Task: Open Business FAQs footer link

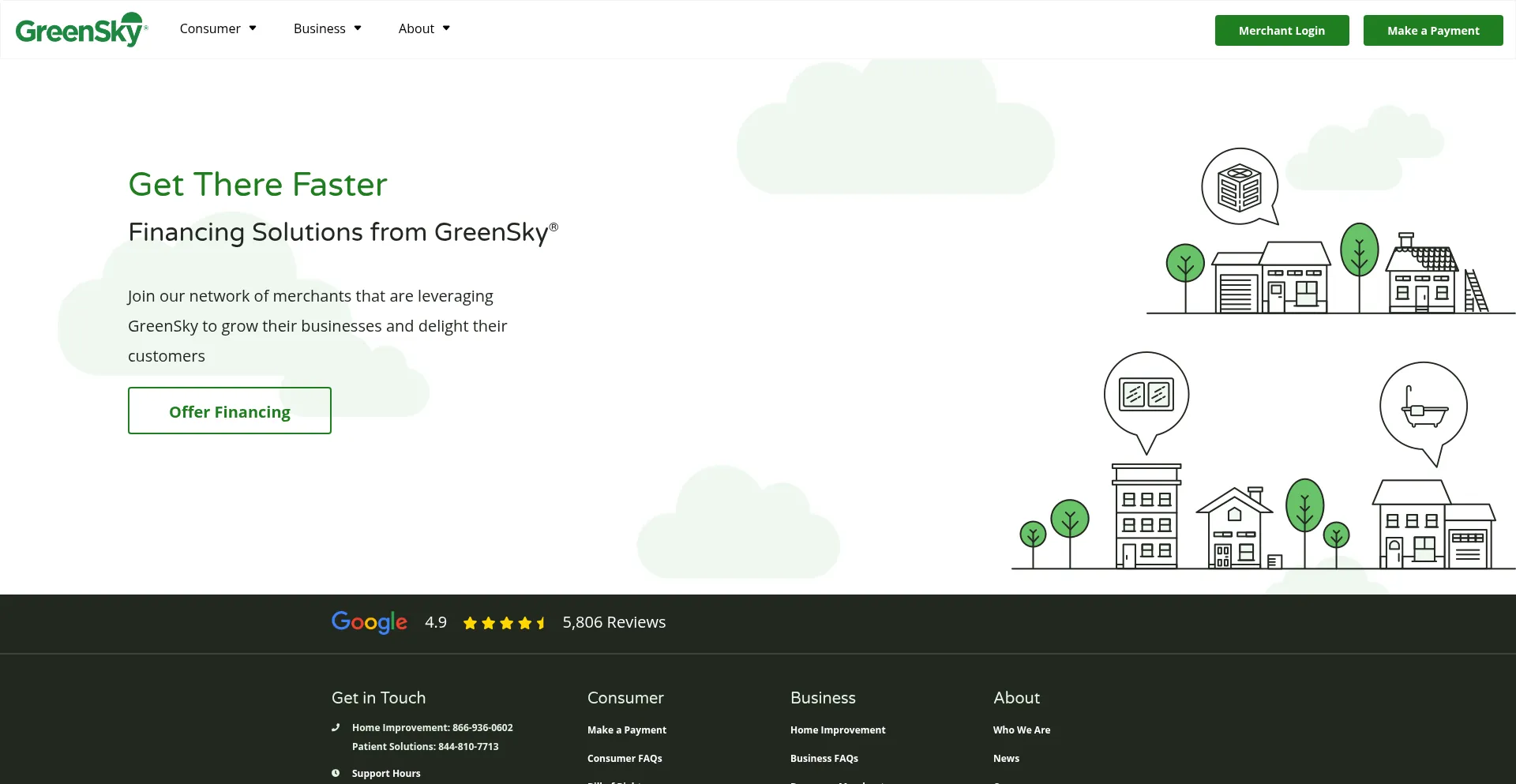Action: (824, 759)
